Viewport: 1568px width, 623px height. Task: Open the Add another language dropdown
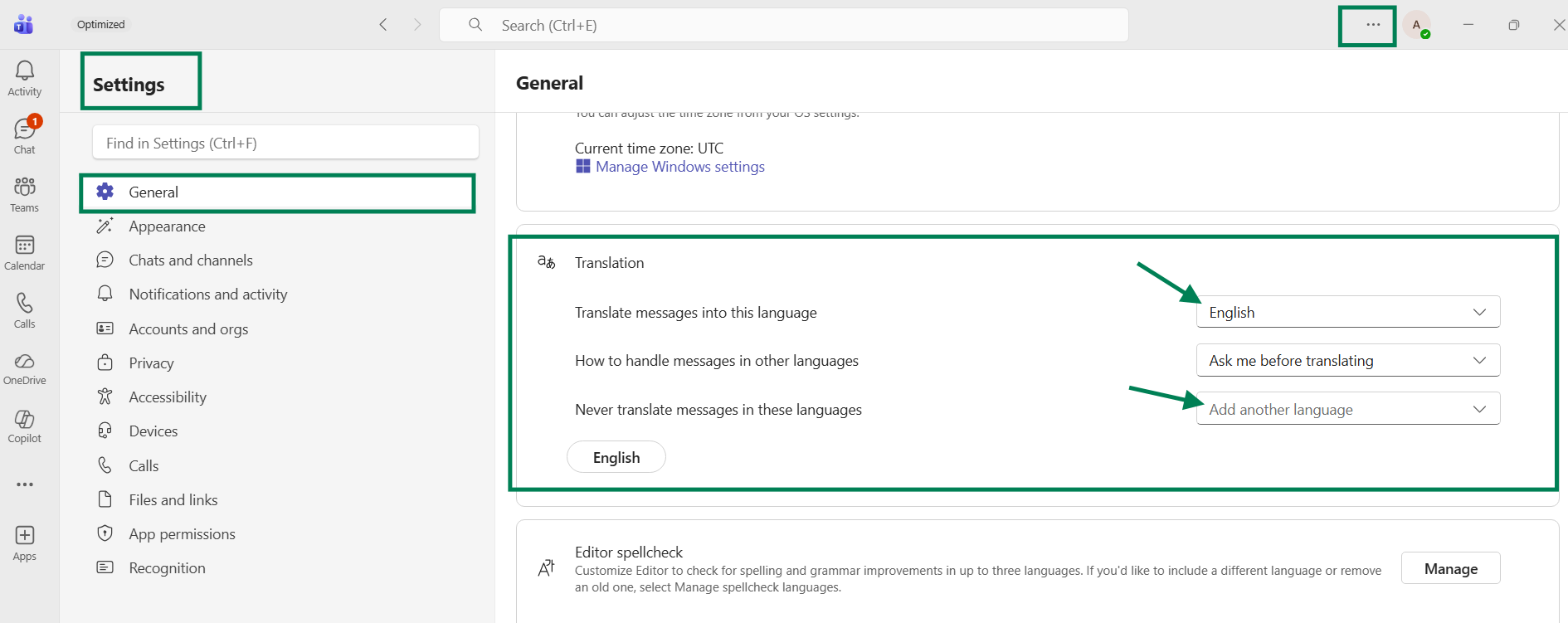[1348, 409]
